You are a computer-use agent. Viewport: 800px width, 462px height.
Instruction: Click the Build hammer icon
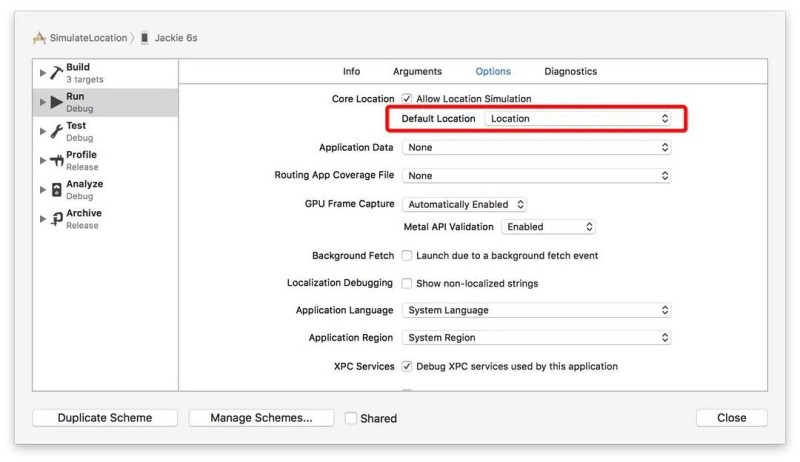coord(56,73)
